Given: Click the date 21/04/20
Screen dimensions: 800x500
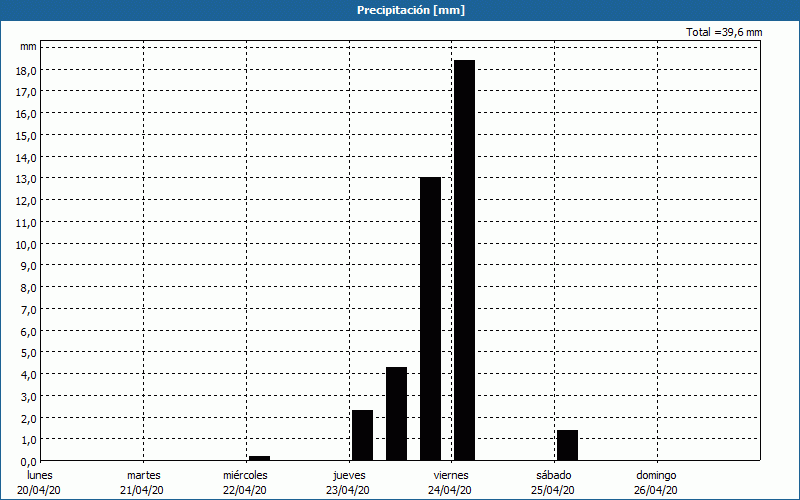Looking at the screenshot, I should tap(142, 490).
